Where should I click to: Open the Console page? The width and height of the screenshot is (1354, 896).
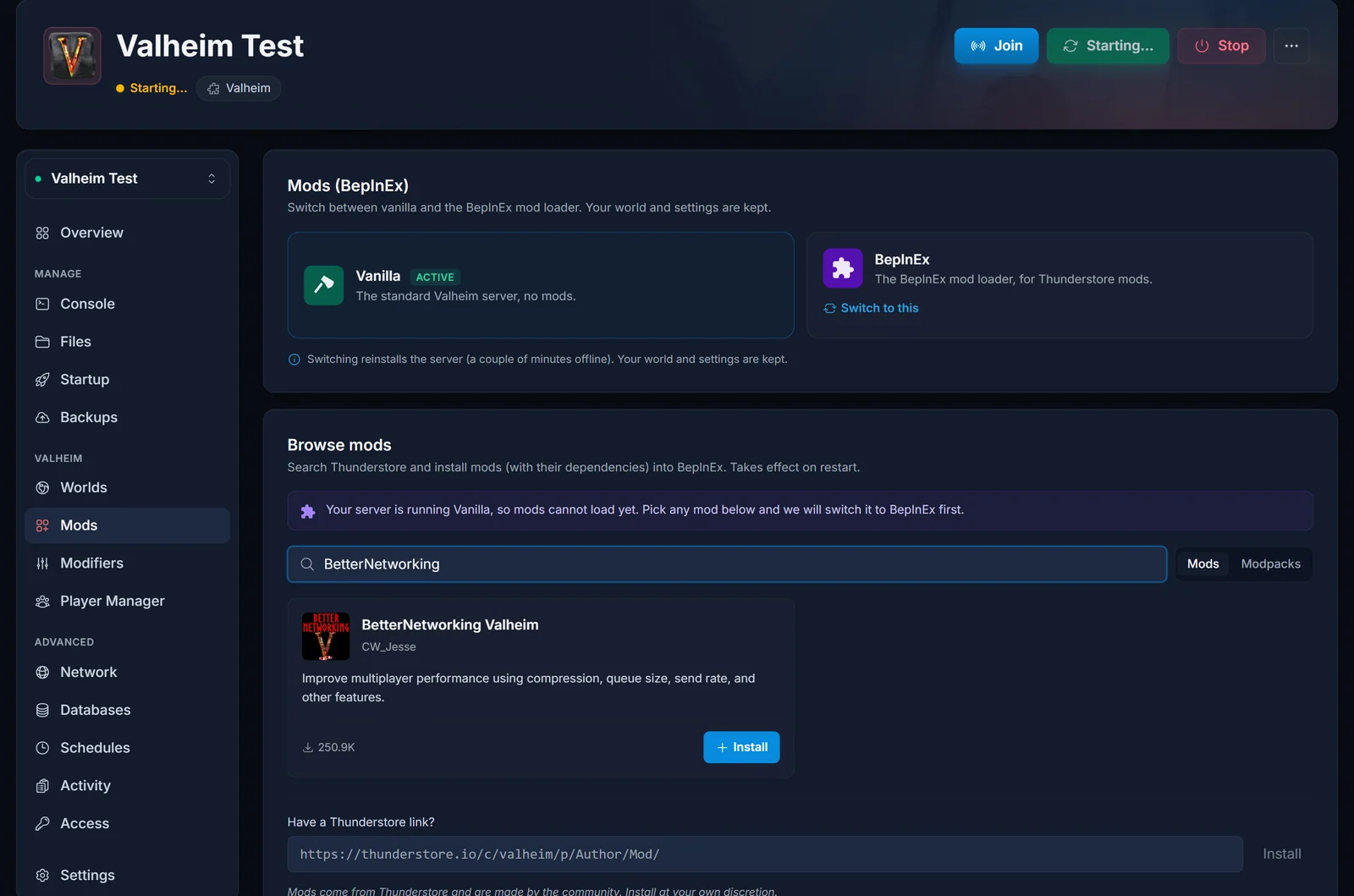(127, 304)
